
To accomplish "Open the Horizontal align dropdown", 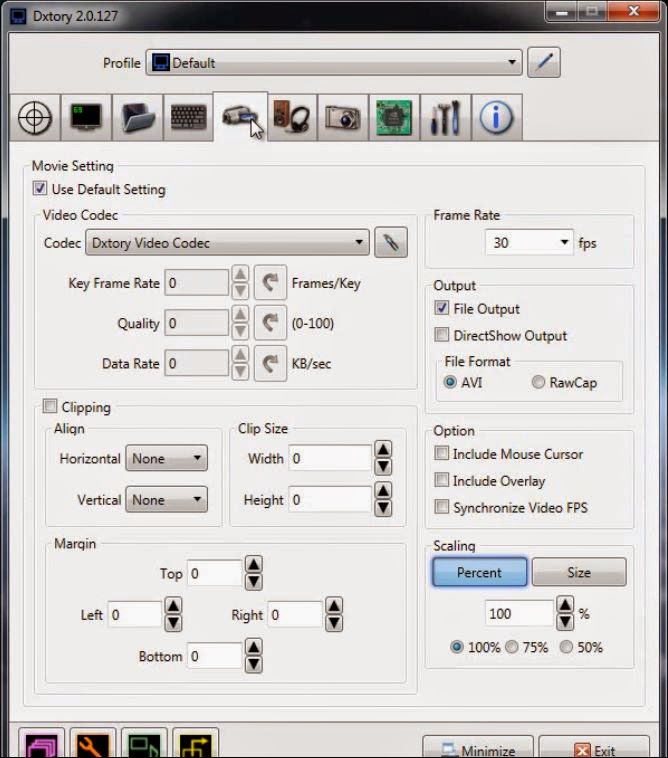I will [166, 458].
